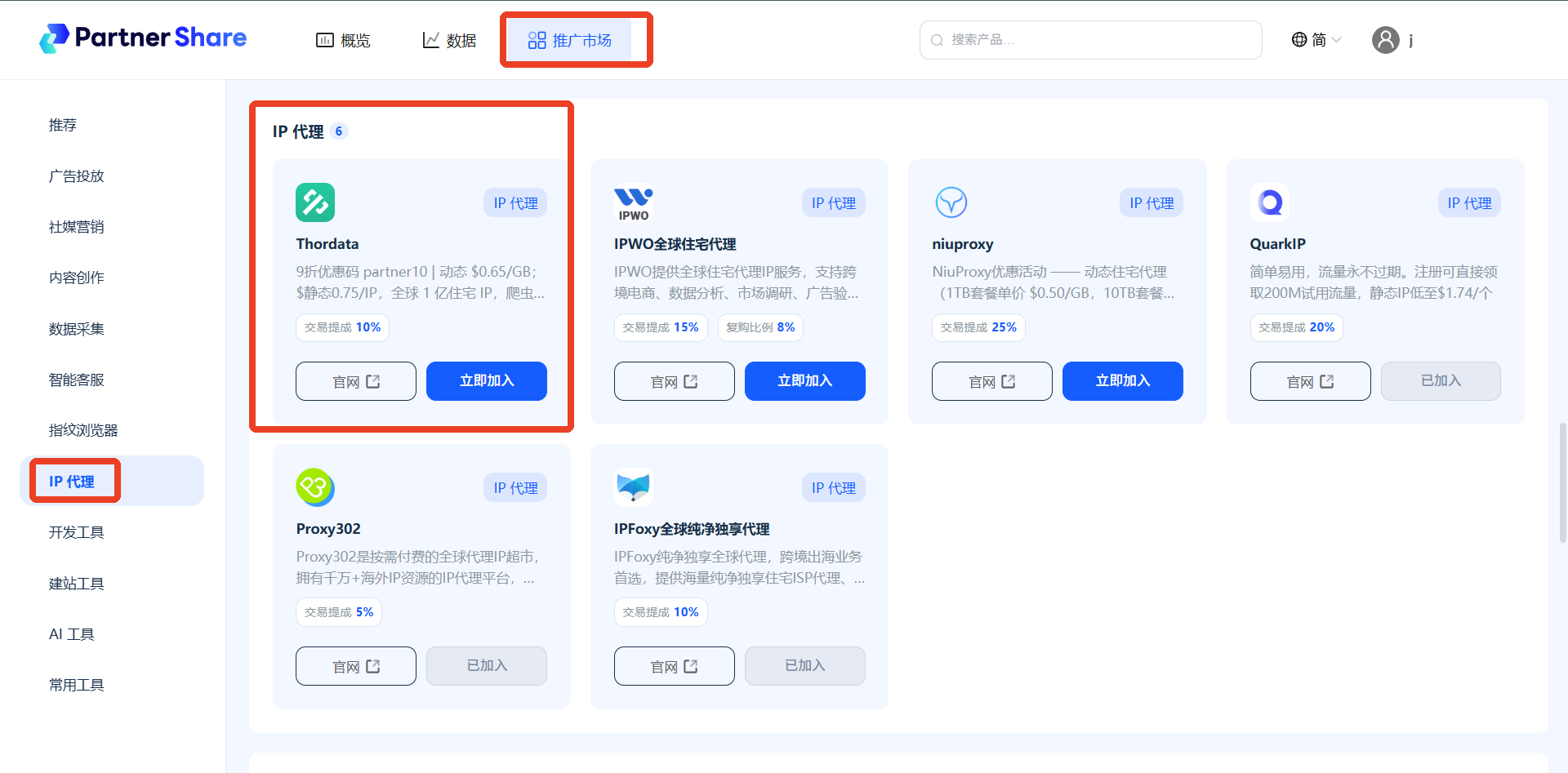The height and width of the screenshot is (773, 1568).
Task: Click the niuproxy circular logo icon
Action: (x=951, y=202)
